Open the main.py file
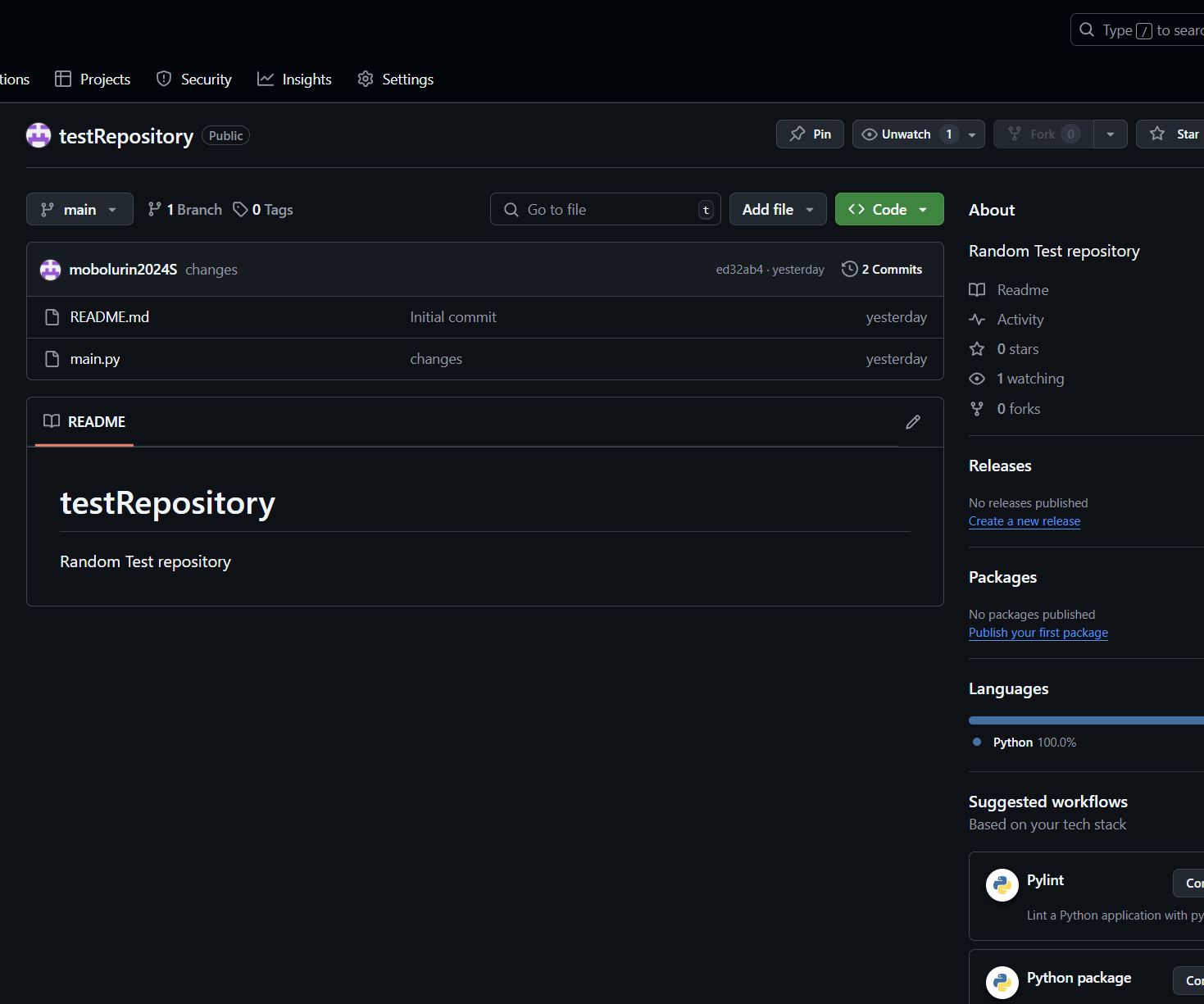The height and width of the screenshot is (1004, 1204). coord(94,358)
